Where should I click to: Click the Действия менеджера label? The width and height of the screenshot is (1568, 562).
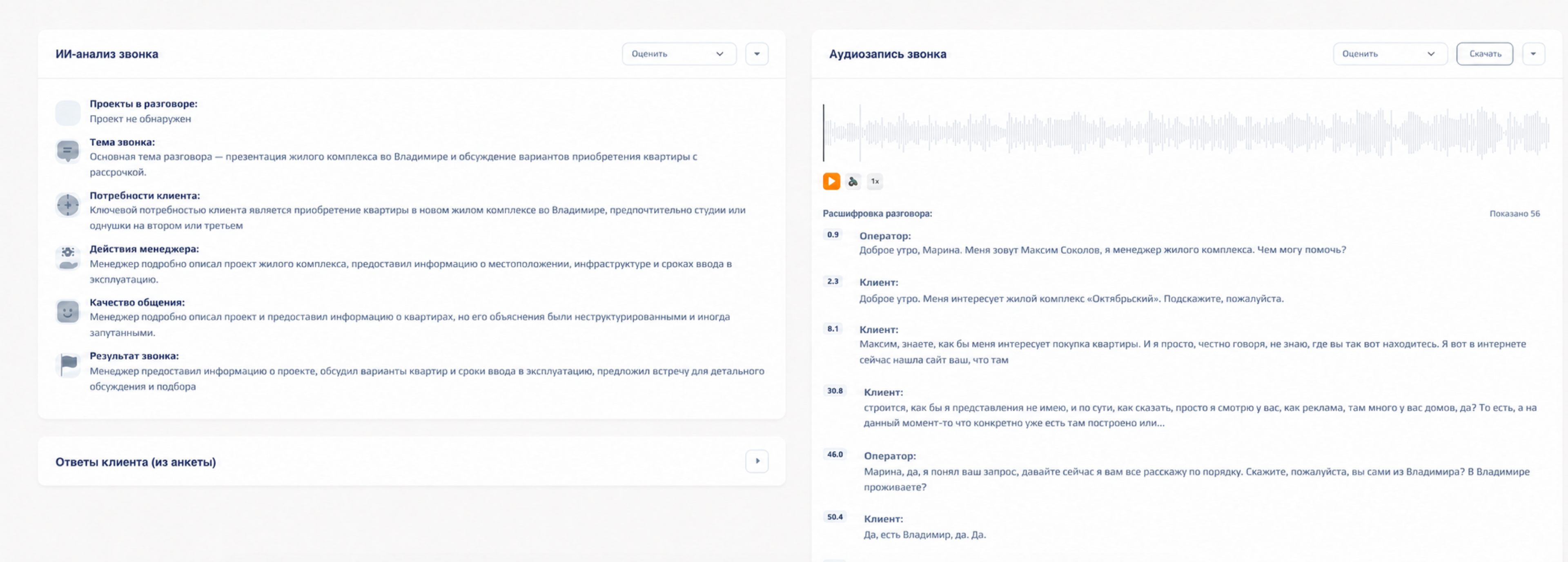point(144,249)
